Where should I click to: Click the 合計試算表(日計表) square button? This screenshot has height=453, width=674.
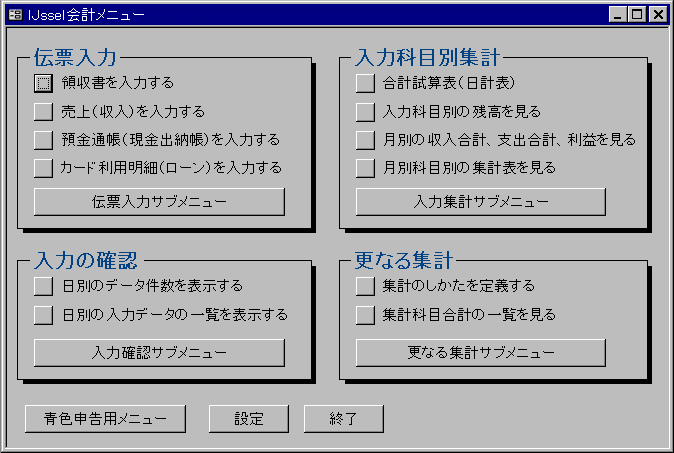[x=365, y=83]
